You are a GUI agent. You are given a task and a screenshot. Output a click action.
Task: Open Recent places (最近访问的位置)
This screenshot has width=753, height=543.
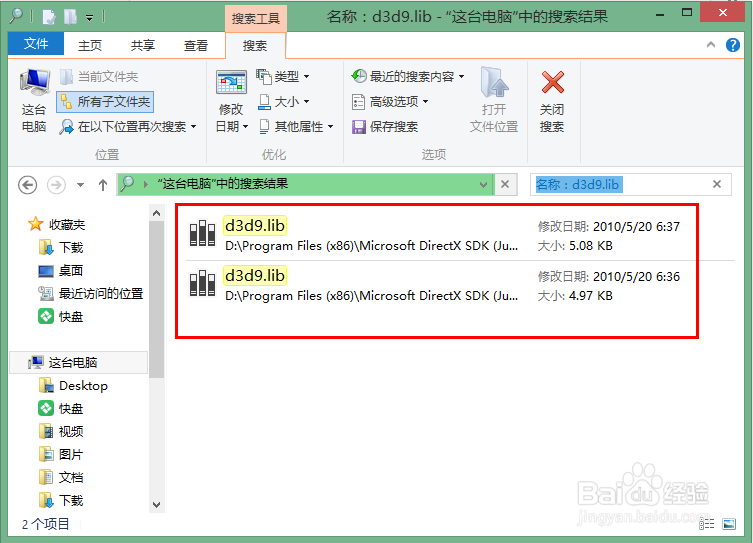click(91, 293)
